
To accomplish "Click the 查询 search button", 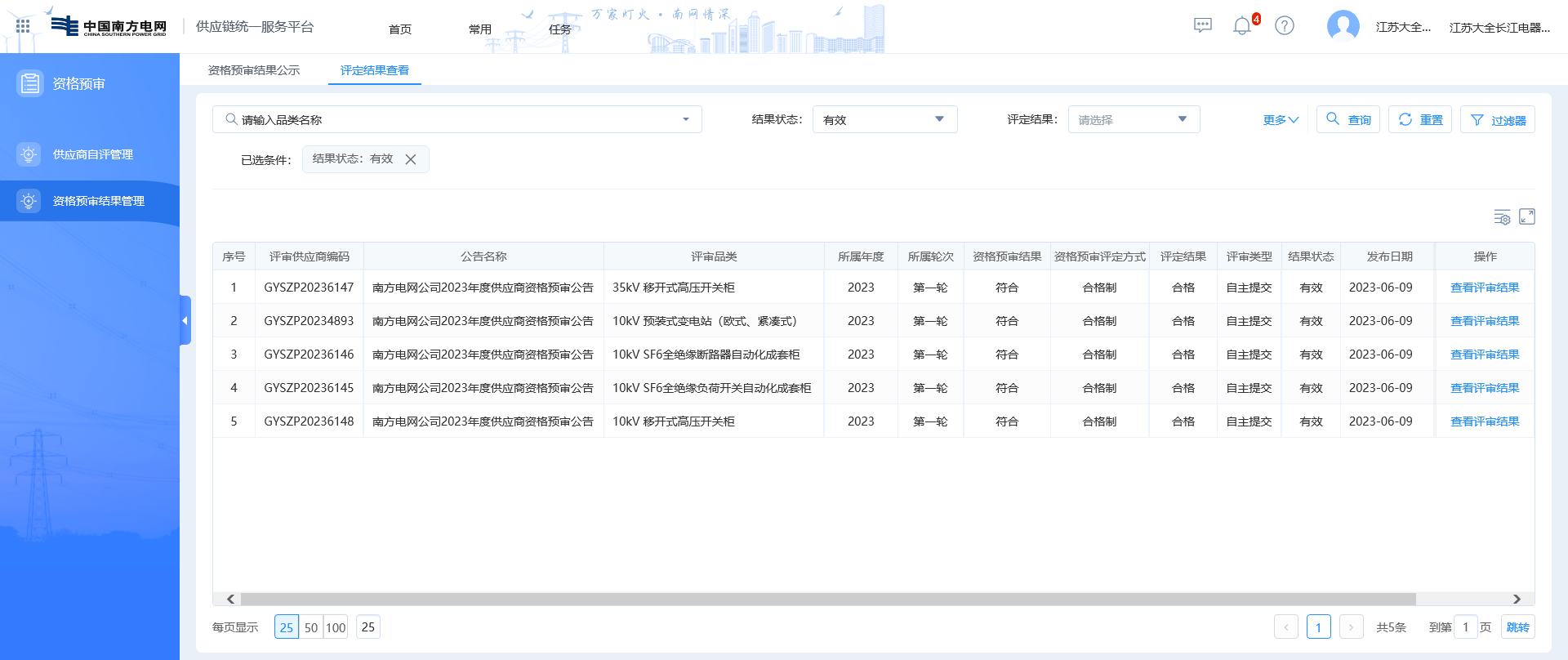I will click(1348, 119).
